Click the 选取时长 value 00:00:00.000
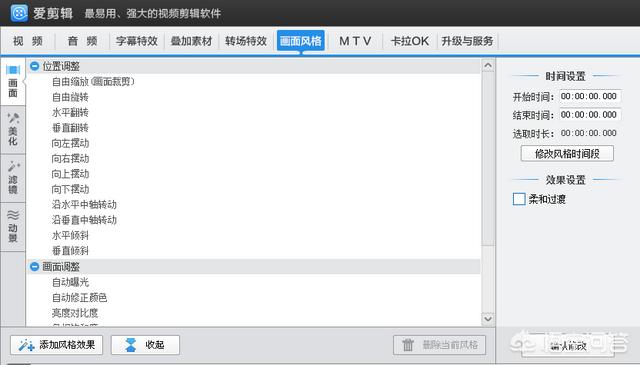This screenshot has width=640, height=365. coord(589,133)
